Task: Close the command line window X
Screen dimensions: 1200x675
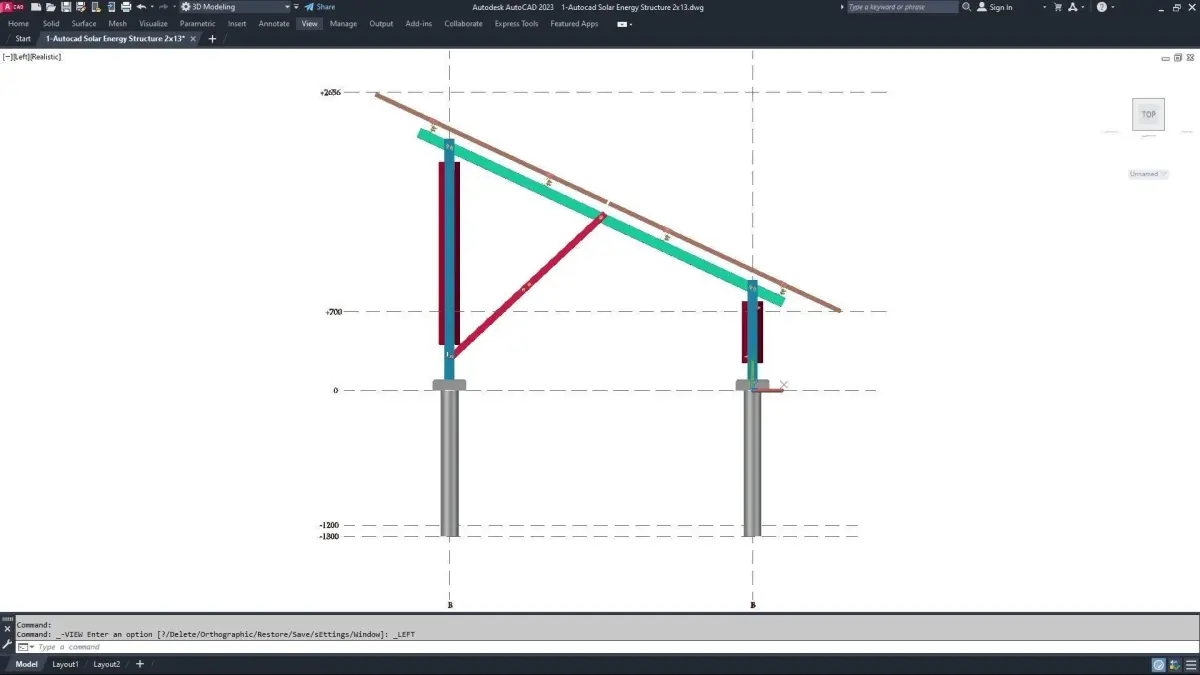Action: point(7,629)
